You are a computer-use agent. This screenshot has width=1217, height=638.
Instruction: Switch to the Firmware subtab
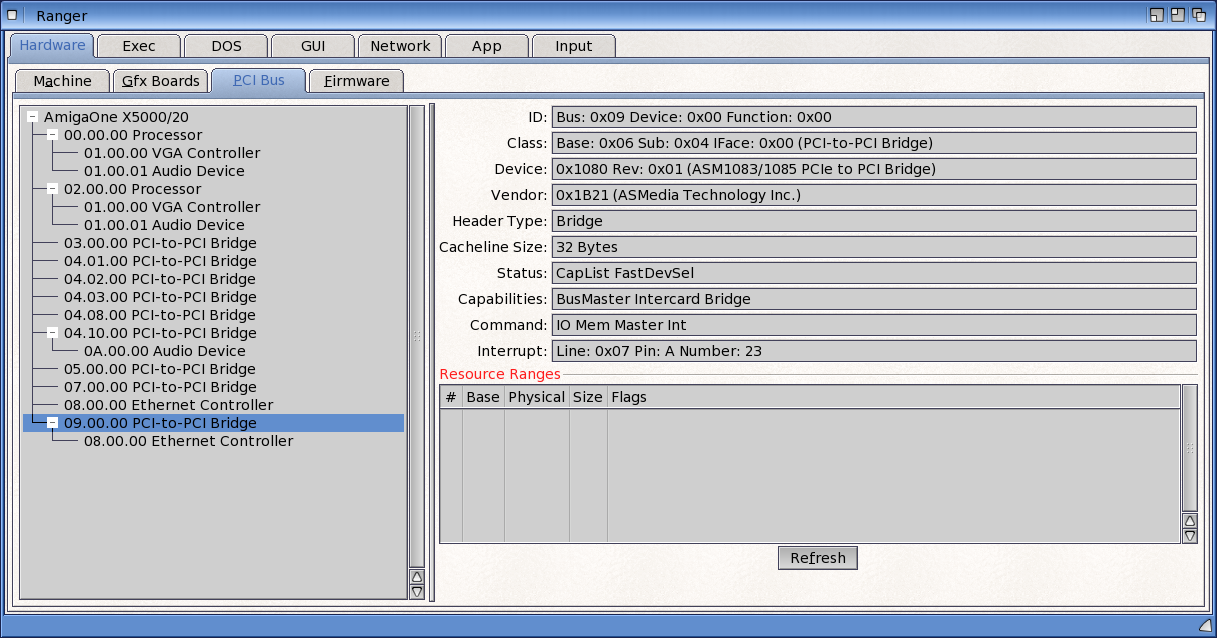click(356, 81)
